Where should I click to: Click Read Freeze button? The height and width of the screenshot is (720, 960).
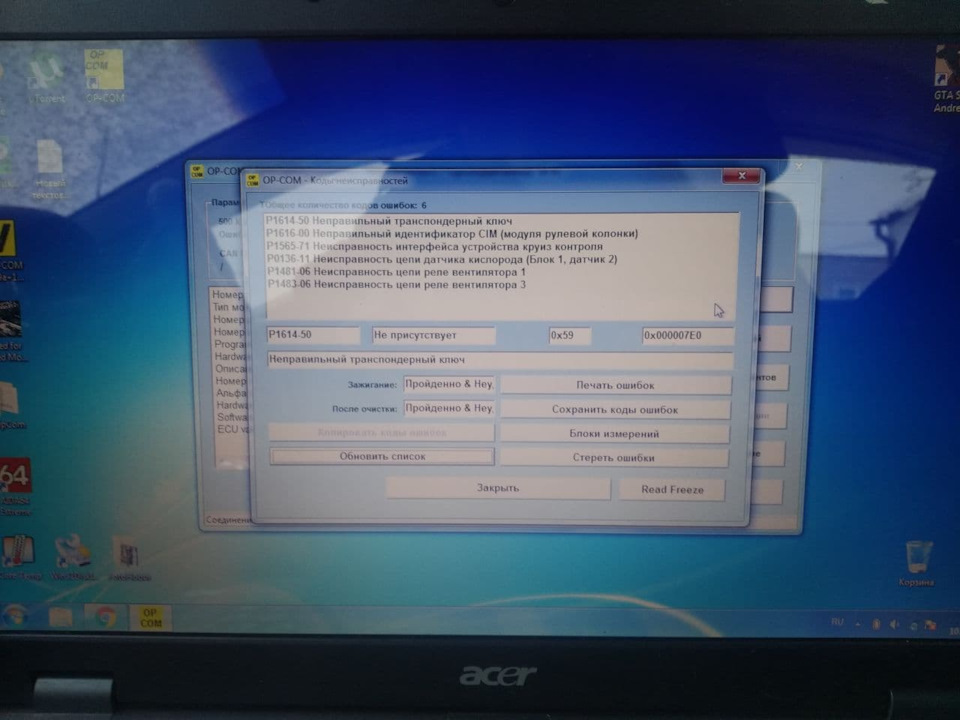click(x=672, y=489)
